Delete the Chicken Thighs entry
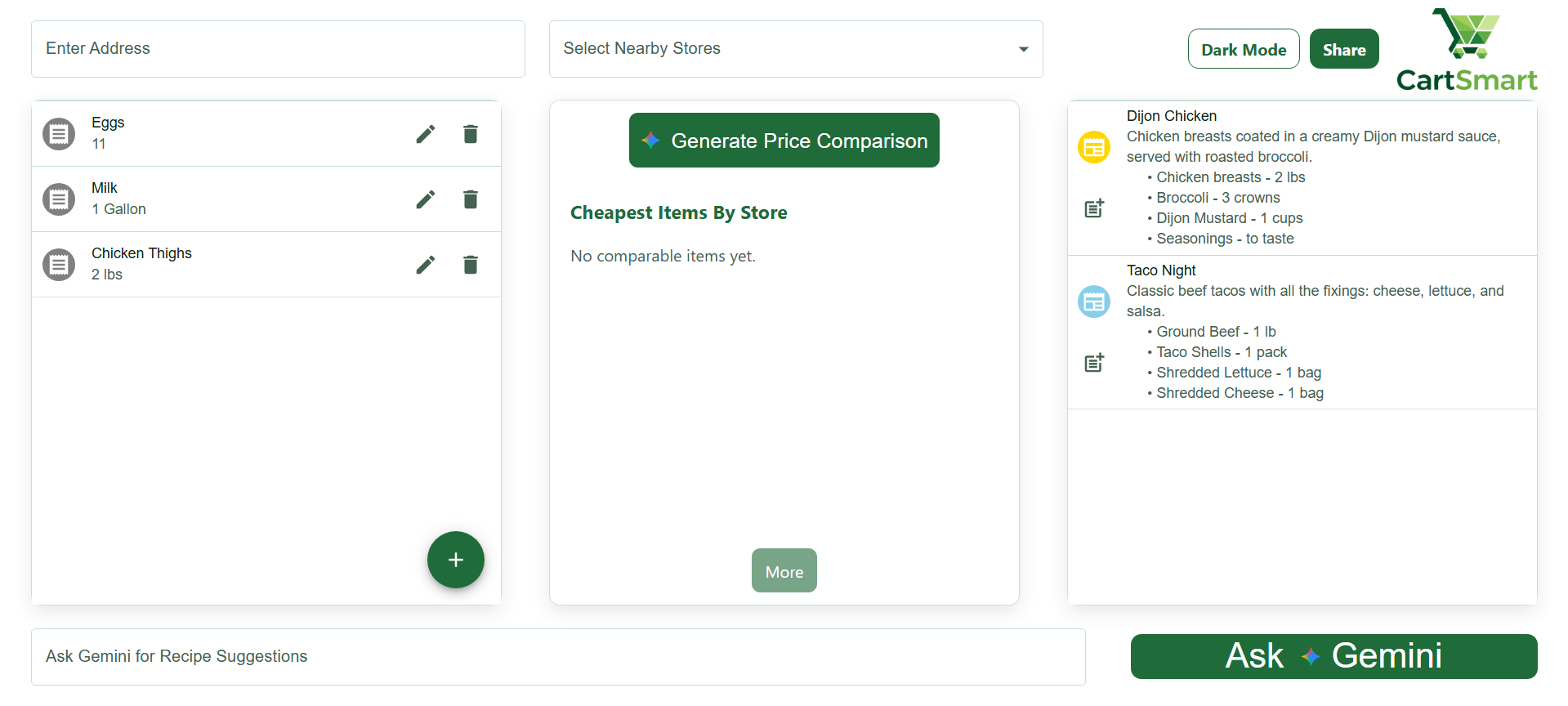The image size is (1568, 706). (471, 265)
